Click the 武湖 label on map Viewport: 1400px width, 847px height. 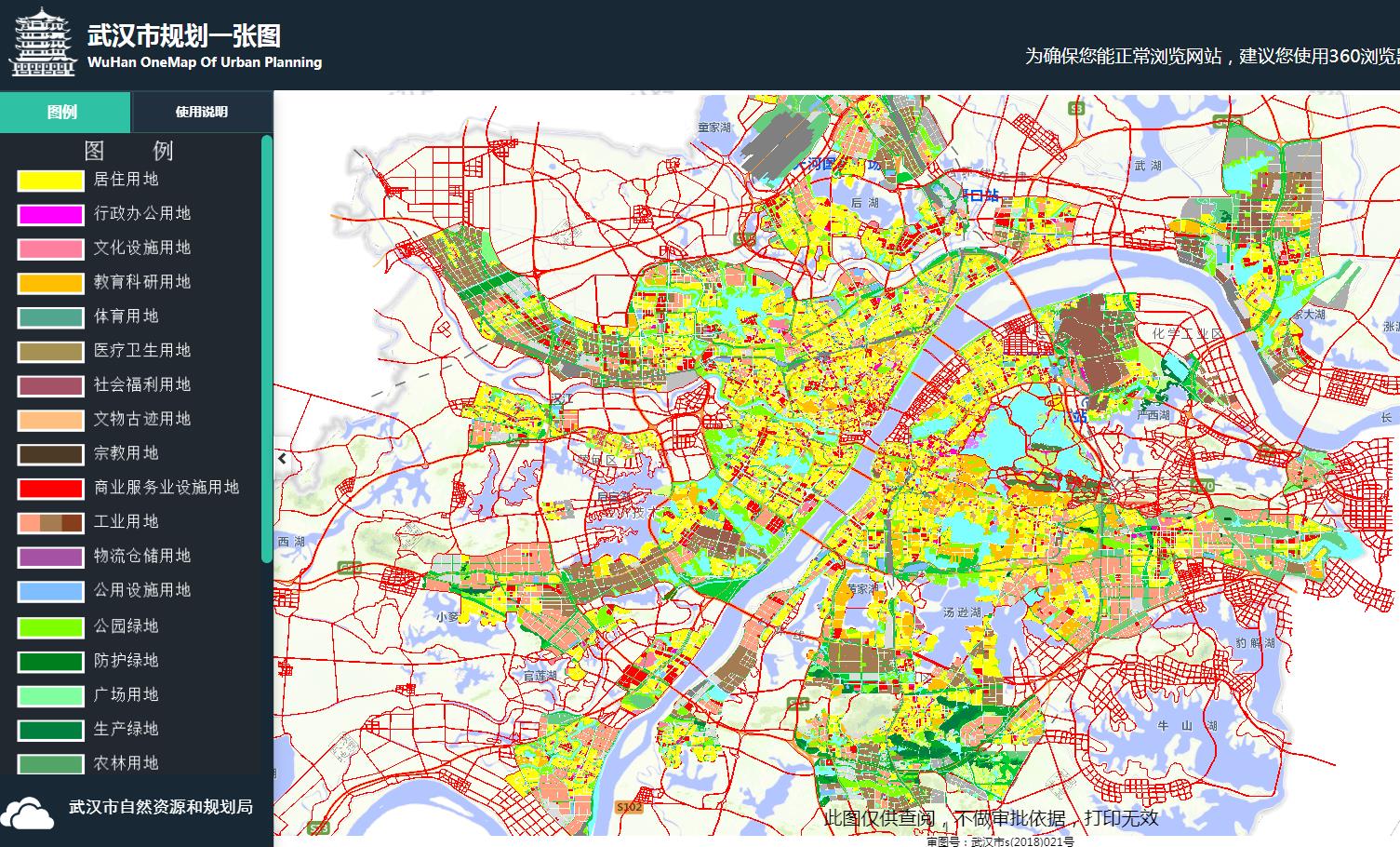(x=1148, y=166)
